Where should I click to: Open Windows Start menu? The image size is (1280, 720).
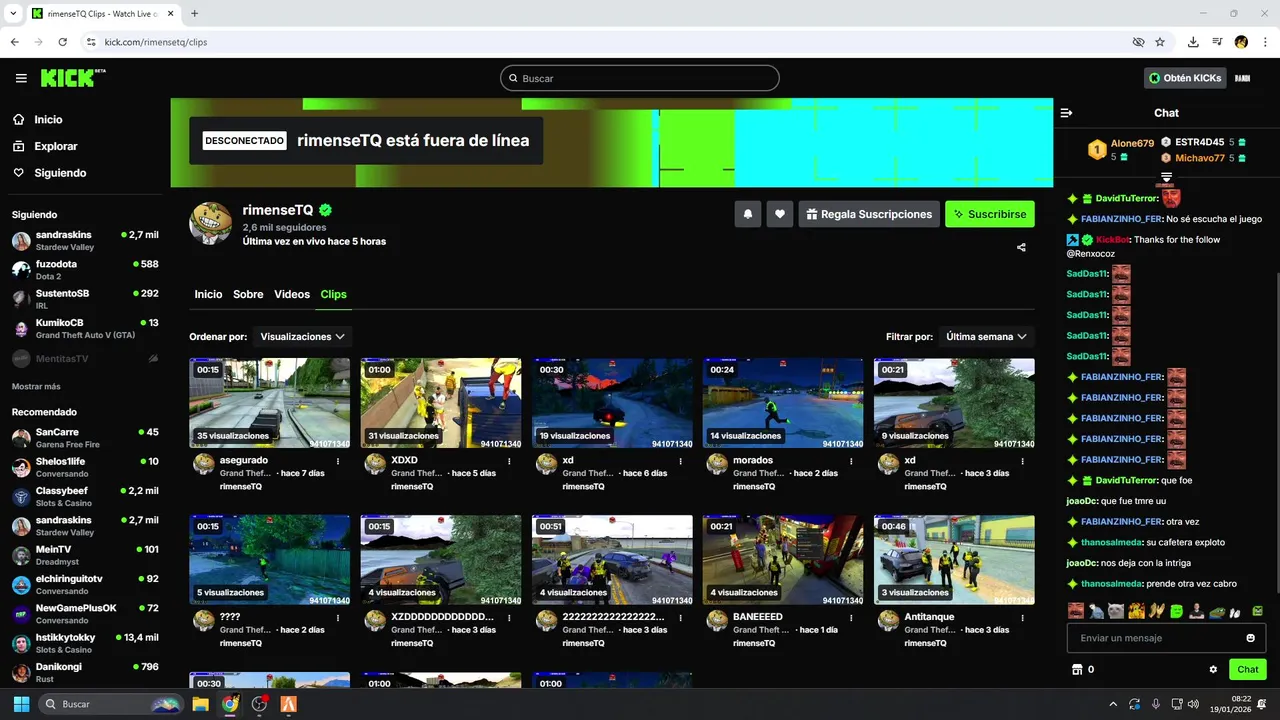pyautogui.click(x=21, y=704)
